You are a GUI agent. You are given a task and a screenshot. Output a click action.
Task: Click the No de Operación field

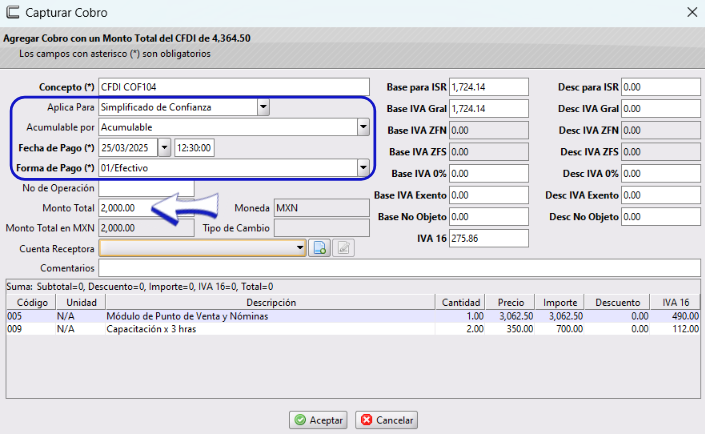147,188
